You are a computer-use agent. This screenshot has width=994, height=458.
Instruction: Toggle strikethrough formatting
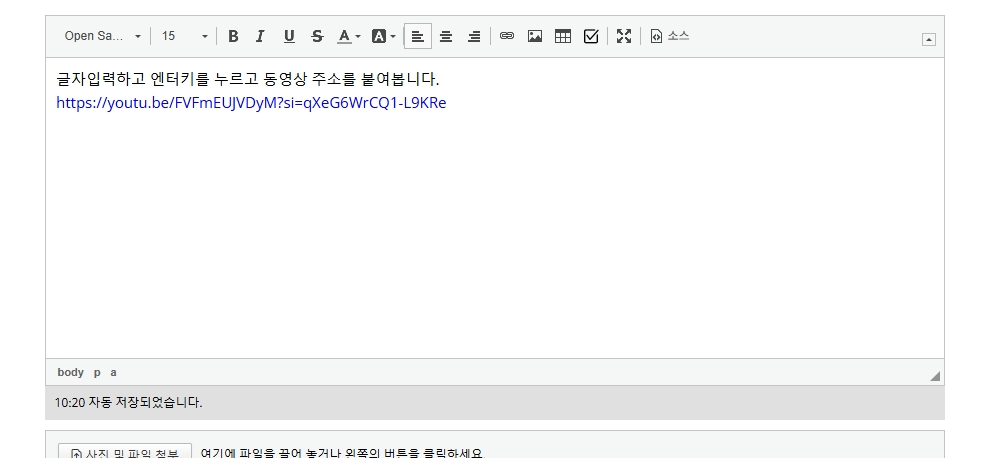[x=317, y=36]
